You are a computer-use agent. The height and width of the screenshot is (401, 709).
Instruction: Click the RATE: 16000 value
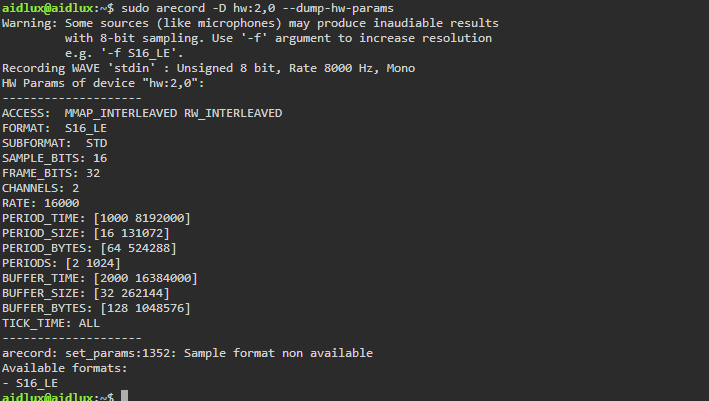click(x=61, y=203)
